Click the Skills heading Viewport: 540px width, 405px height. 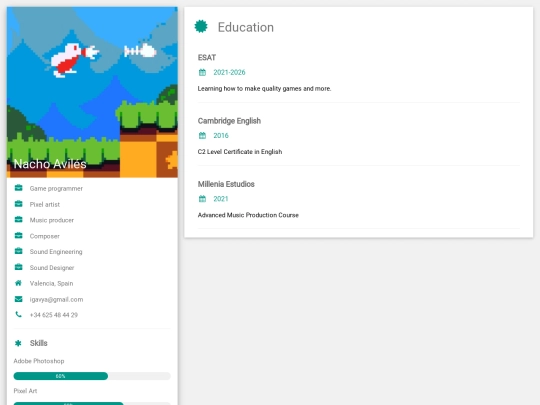tap(39, 343)
